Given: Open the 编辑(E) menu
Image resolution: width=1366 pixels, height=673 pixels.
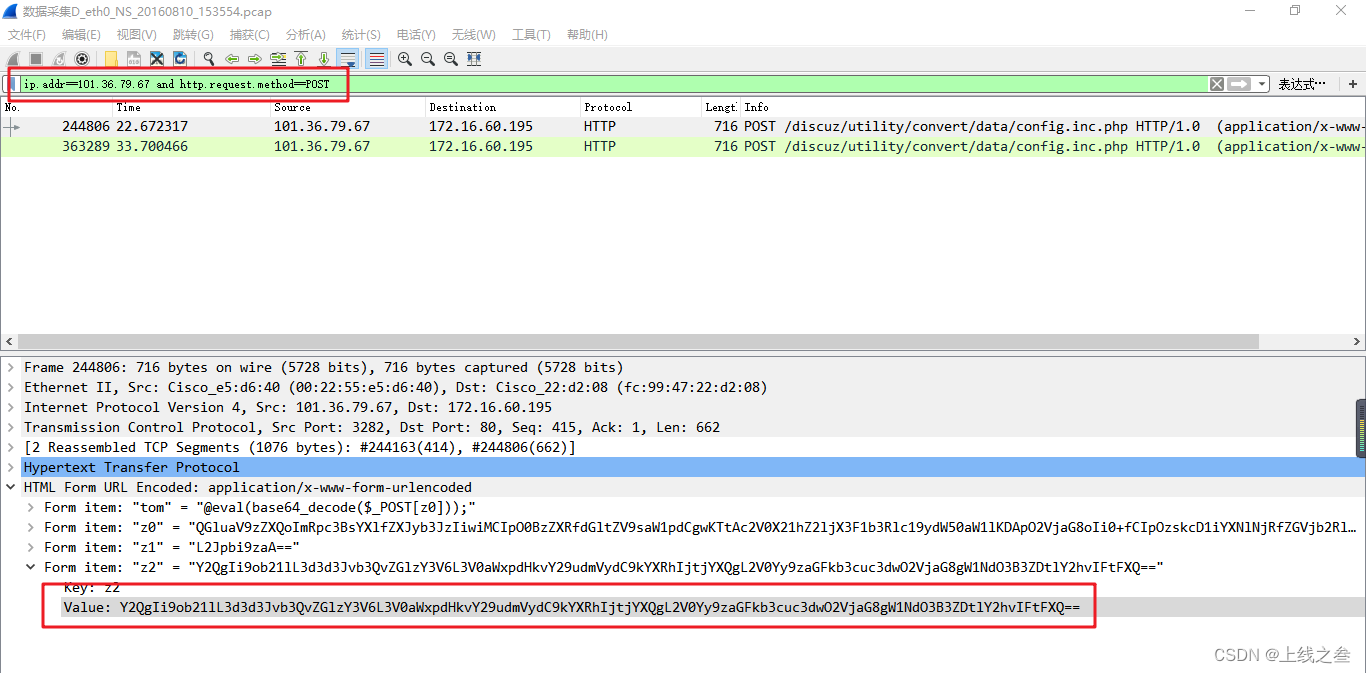Looking at the screenshot, I should (81, 35).
